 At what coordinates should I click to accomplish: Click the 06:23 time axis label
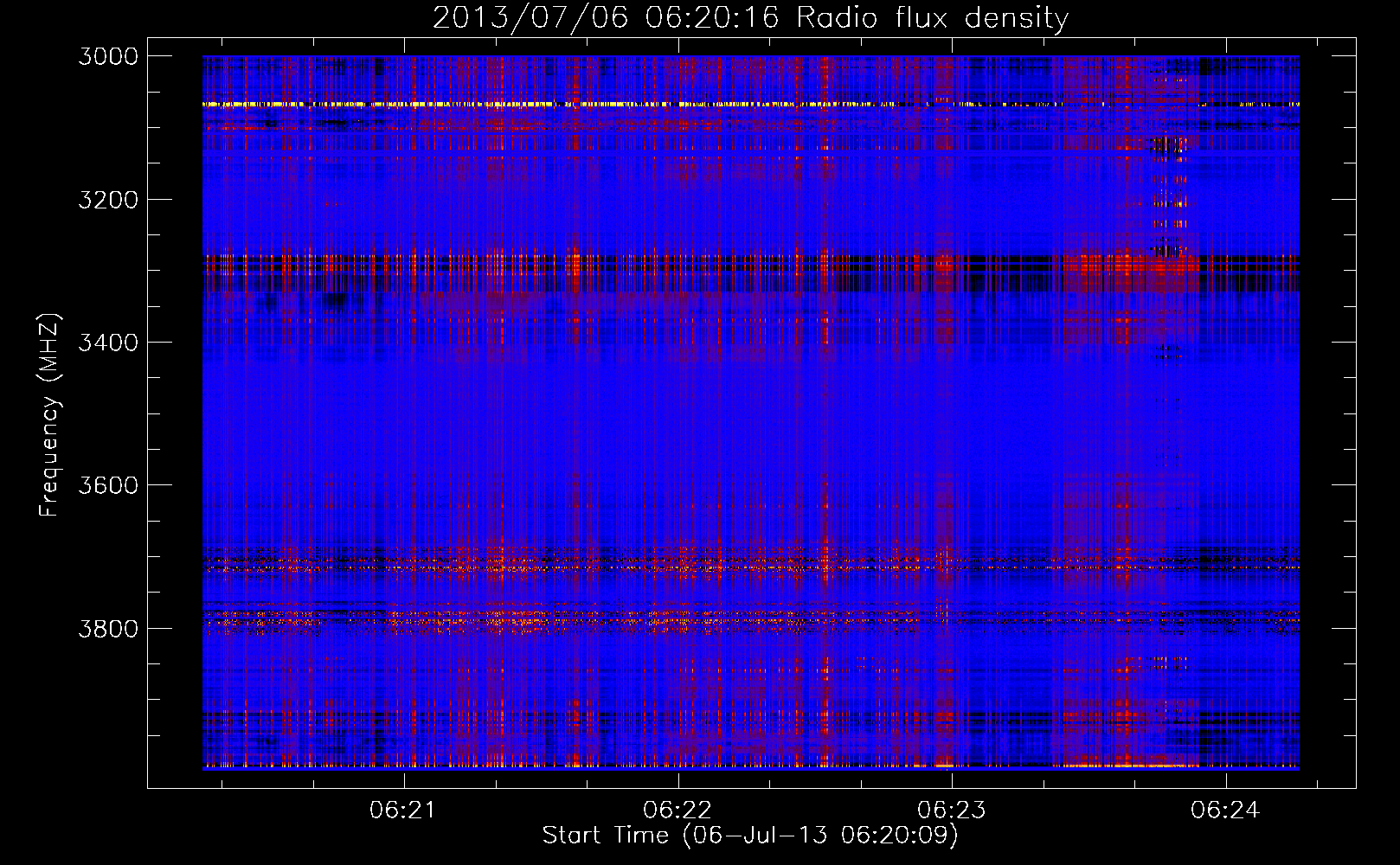952,811
